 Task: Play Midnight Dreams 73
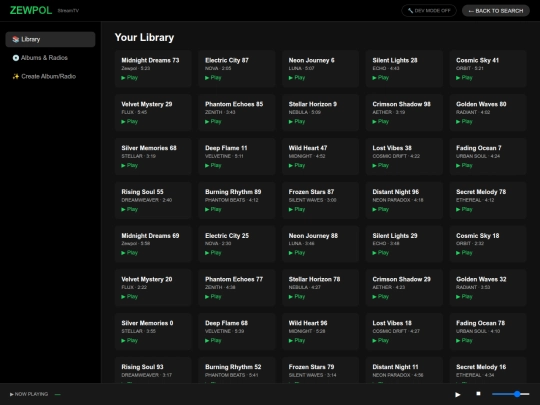[x=129, y=78]
